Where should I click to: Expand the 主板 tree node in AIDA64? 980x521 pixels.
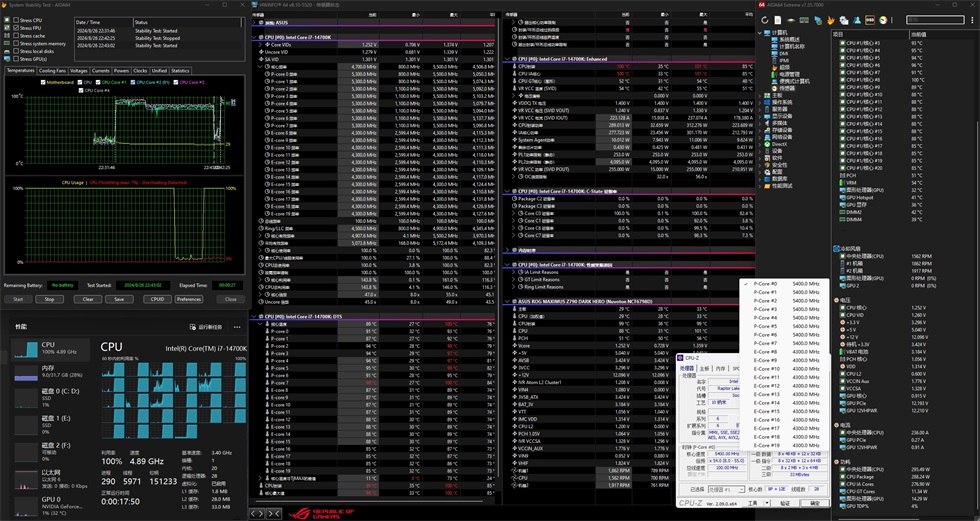pyautogui.click(x=759, y=96)
